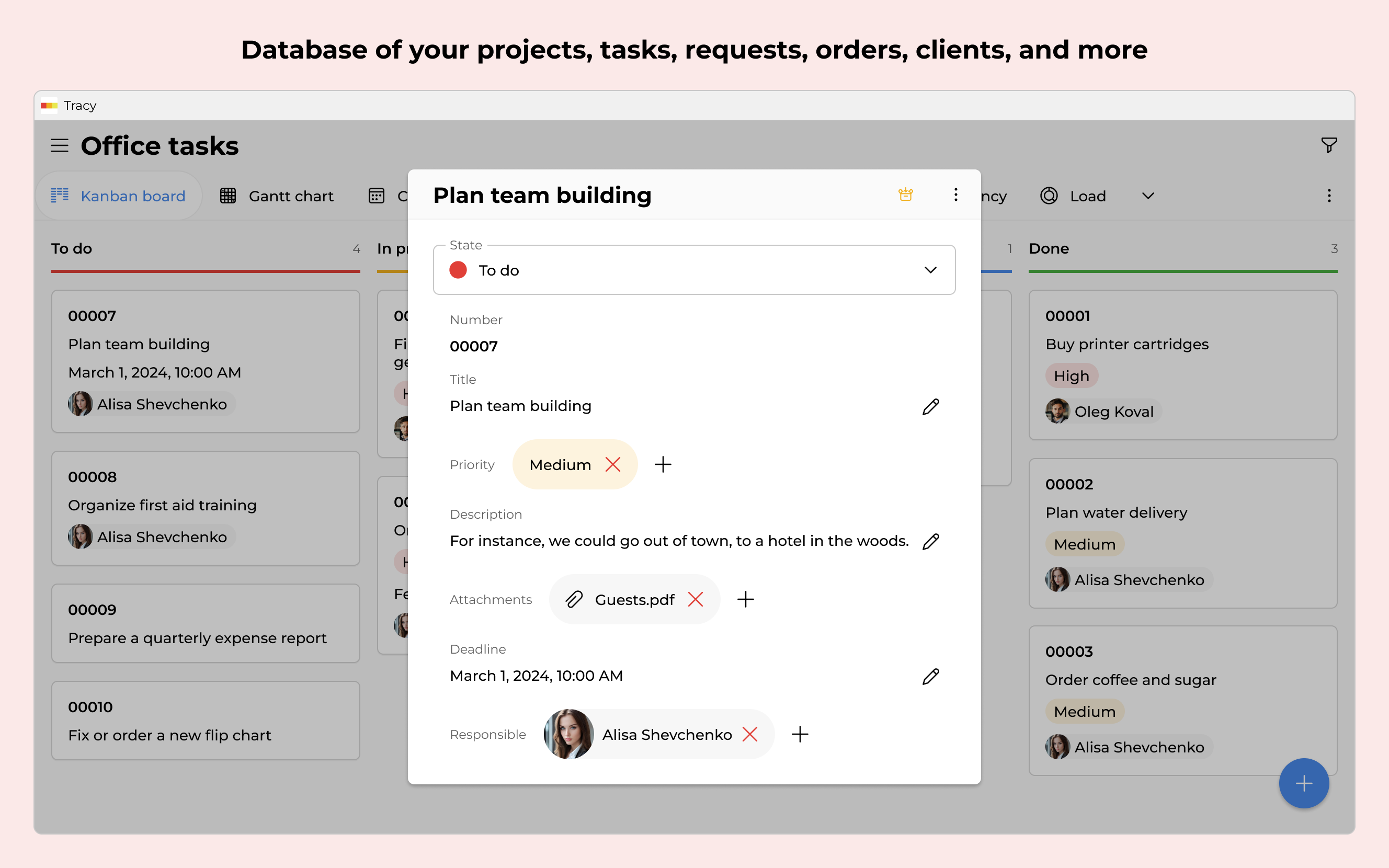
Task: Edit the Title with pencil icon
Action: [x=930, y=406]
